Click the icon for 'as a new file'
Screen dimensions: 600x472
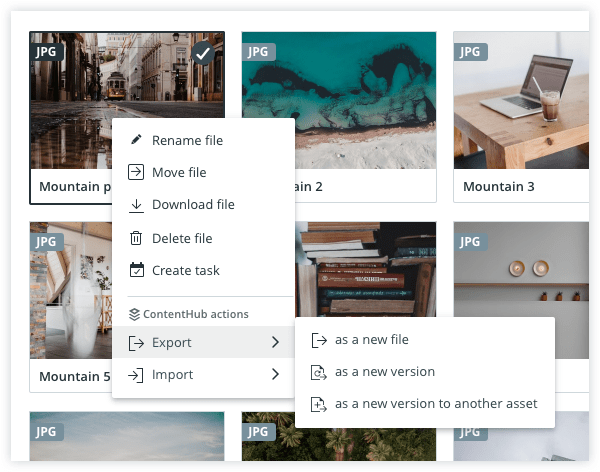point(319,340)
